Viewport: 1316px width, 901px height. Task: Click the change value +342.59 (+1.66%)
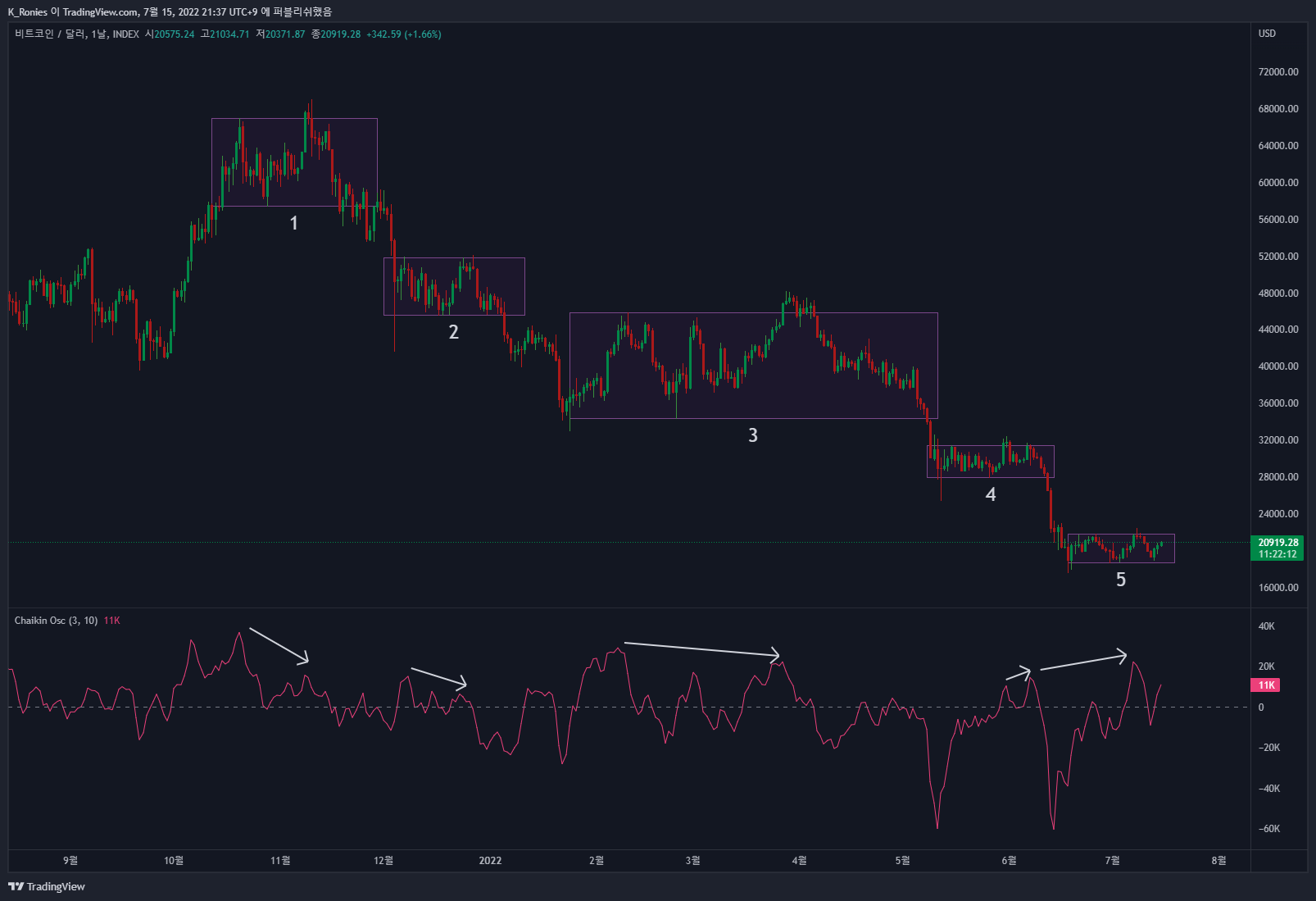click(x=404, y=34)
